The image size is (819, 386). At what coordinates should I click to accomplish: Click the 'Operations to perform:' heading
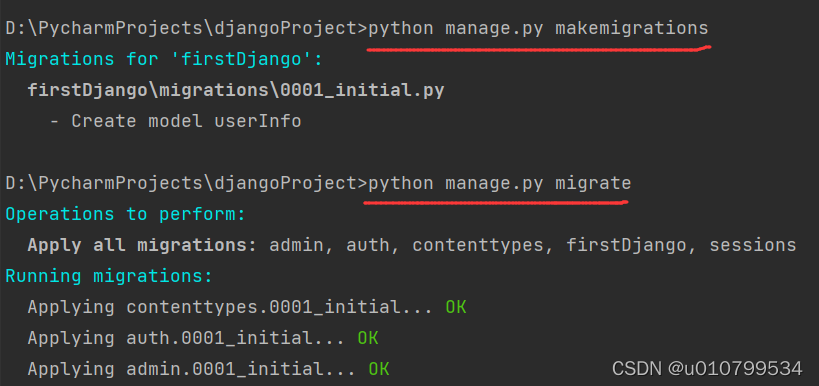(125, 214)
